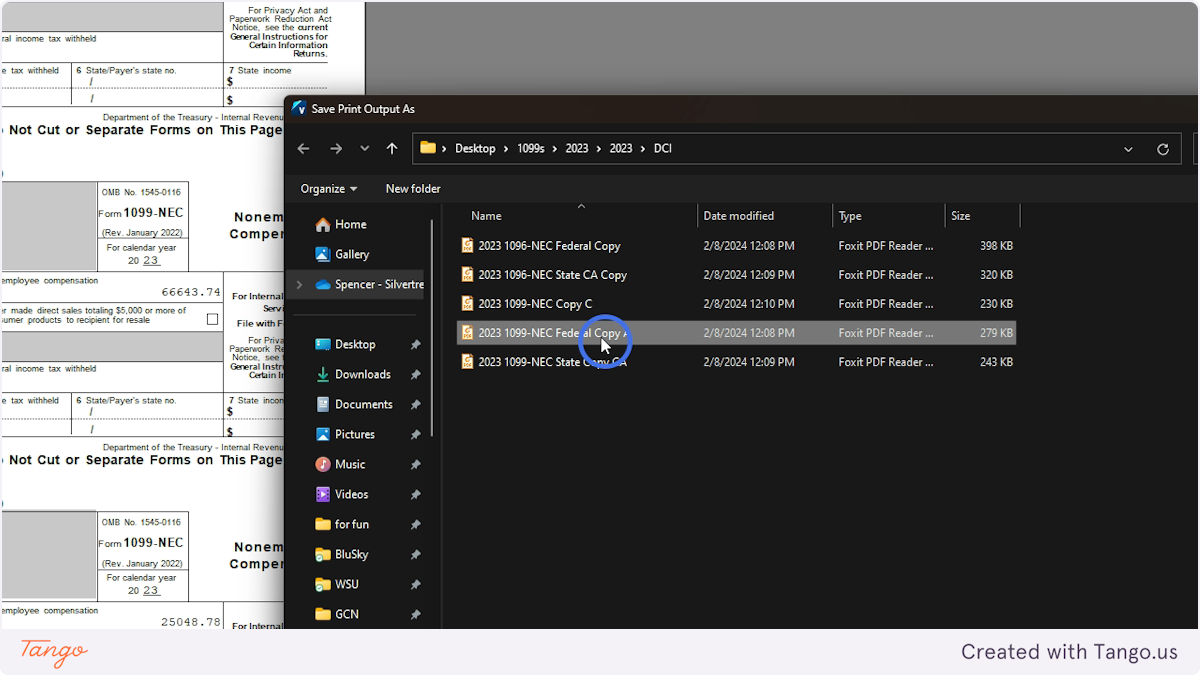This screenshot has height=675, width=1200.
Task: Refresh the folder view
Action: tap(1163, 148)
